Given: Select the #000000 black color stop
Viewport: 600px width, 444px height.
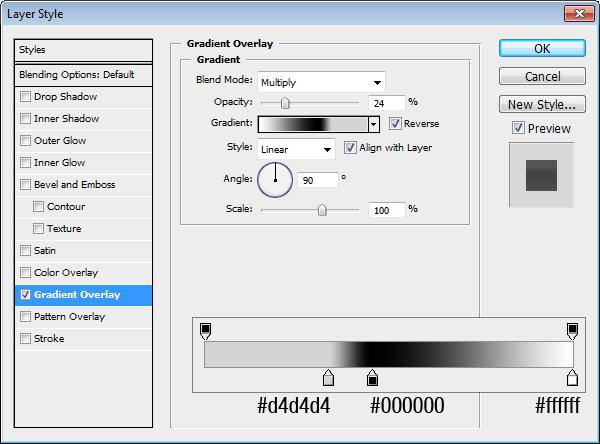Looking at the screenshot, I should 372,378.
